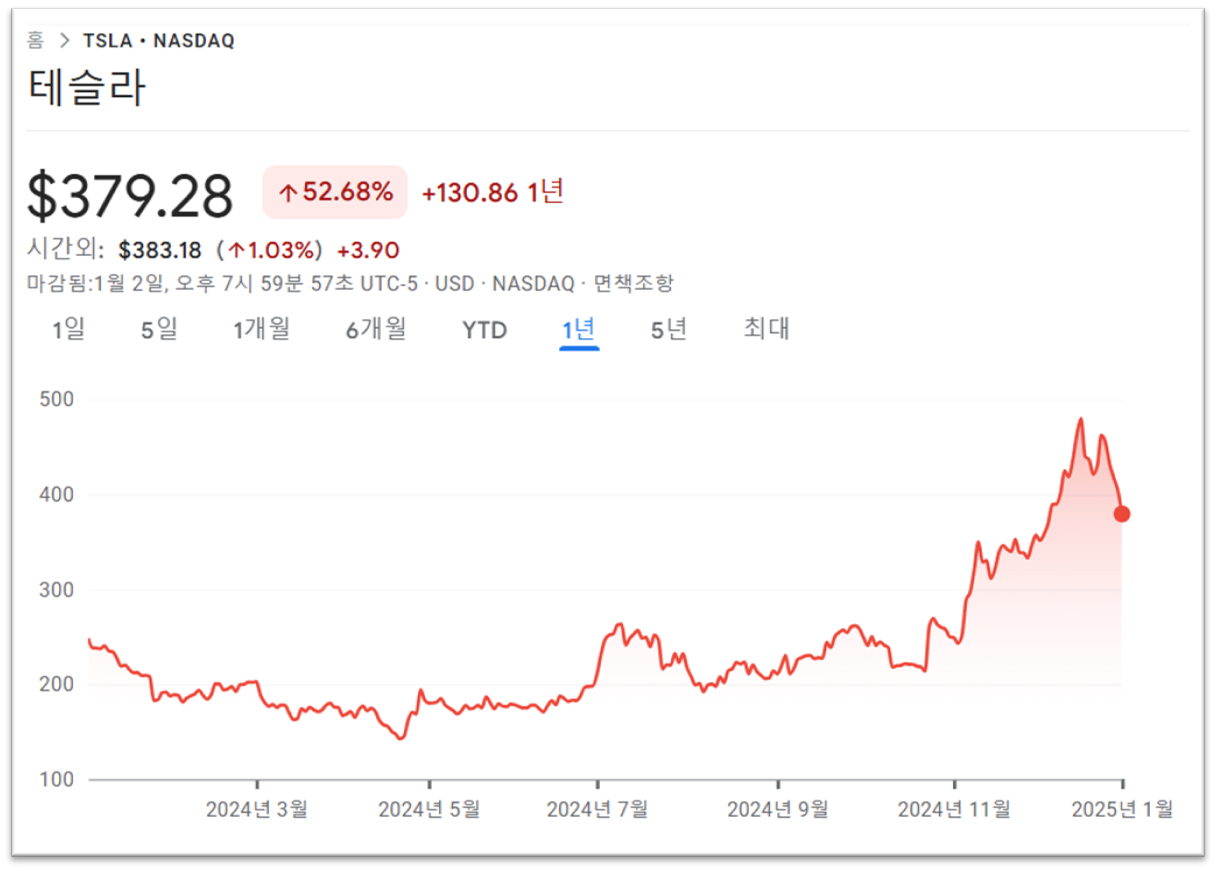Image resolution: width=1216 pixels, height=871 pixels.
Task: Click the 52.68% change badge
Action: click(x=335, y=192)
